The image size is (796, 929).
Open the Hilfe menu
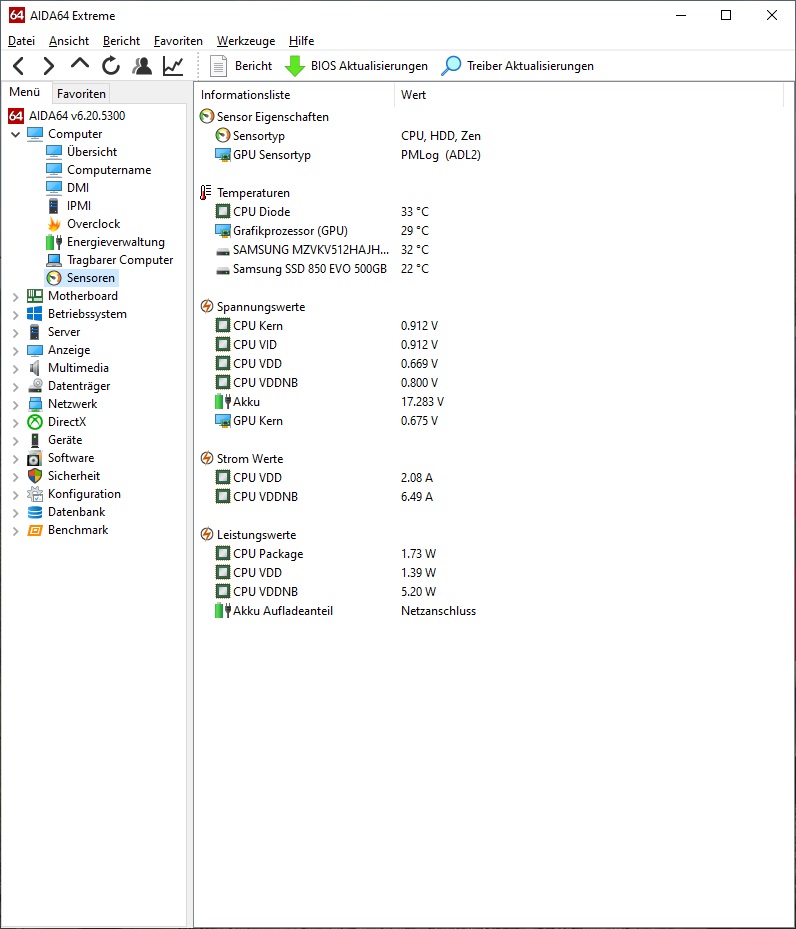click(x=301, y=41)
